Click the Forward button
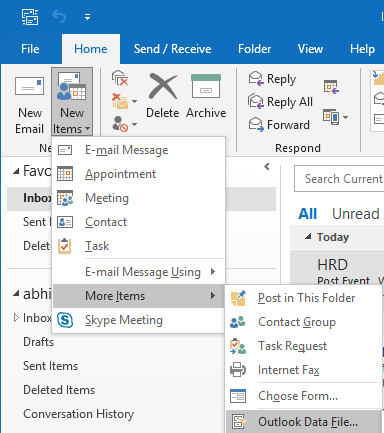Image resolution: width=384 pixels, height=433 pixels. coord(279,124)
